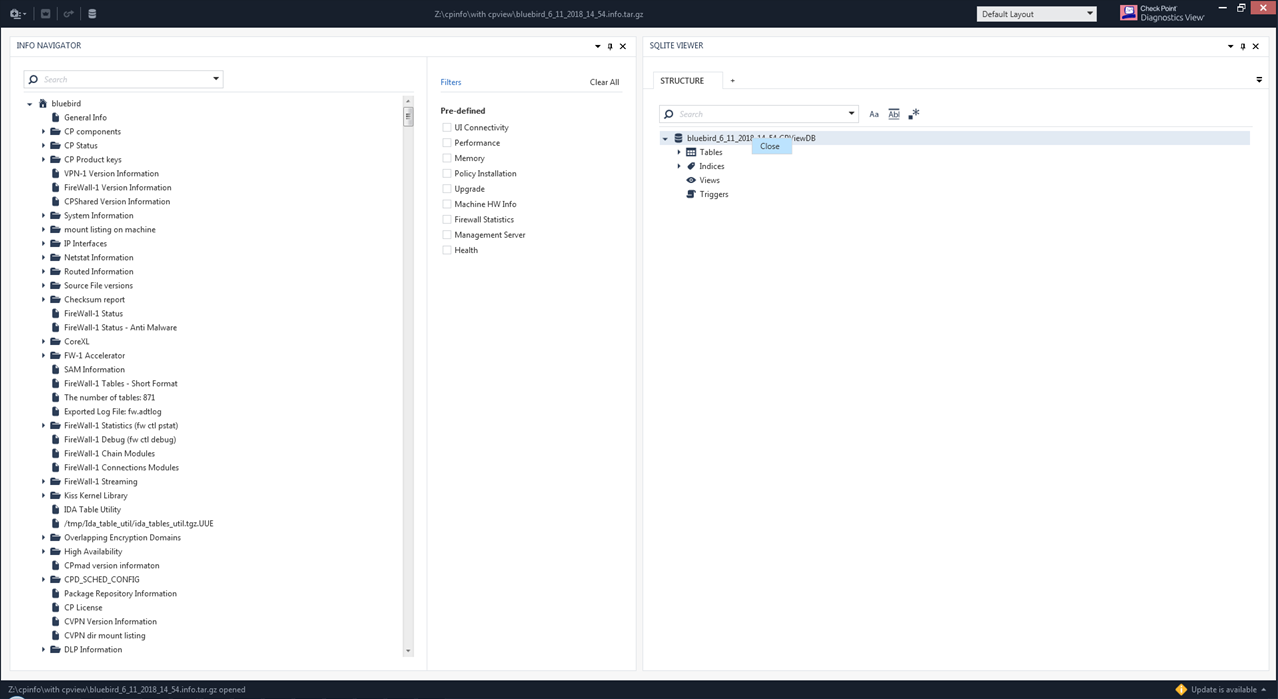Viewport: 1278px width, 699px height.
Task: Toggle match case (Aa) in SQLite Viewer
Action: (x=874, y=114)
